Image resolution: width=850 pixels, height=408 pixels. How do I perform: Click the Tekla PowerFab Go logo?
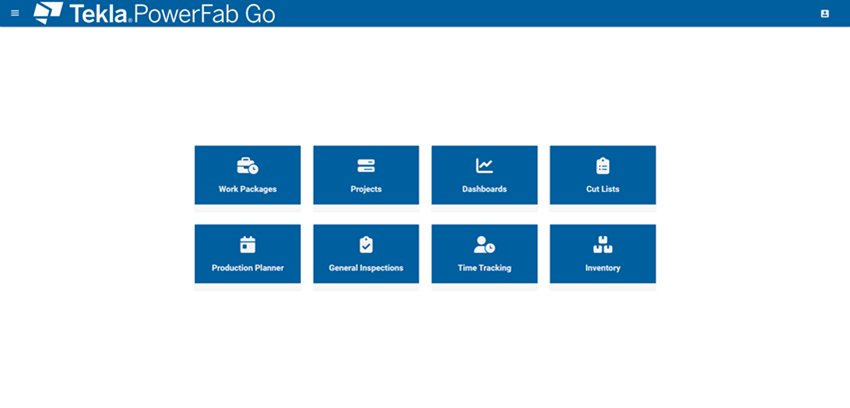154,13
